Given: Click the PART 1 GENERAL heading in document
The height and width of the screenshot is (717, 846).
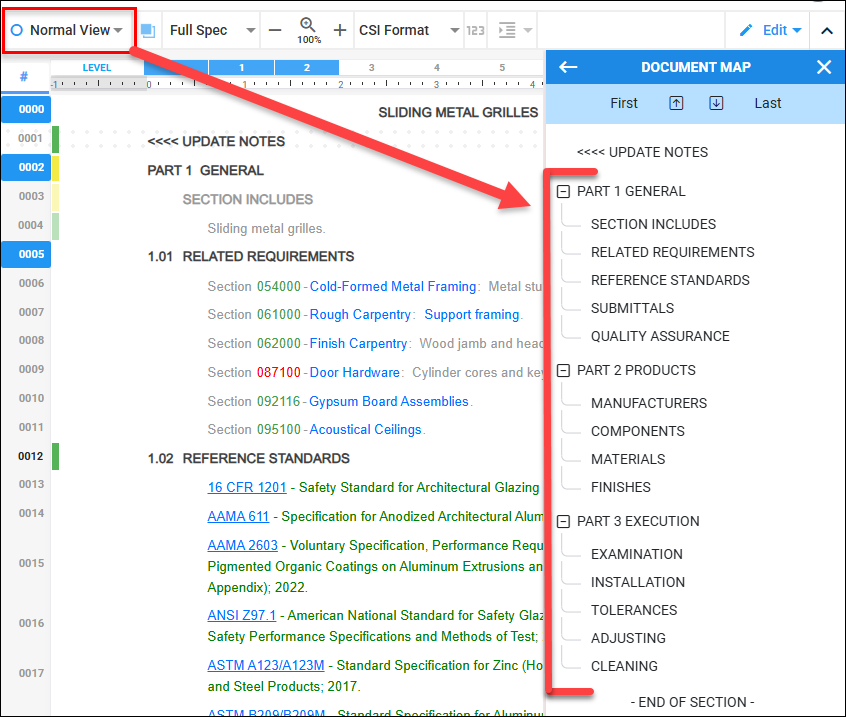Looking at the screenshot, I should pos(206,170).
